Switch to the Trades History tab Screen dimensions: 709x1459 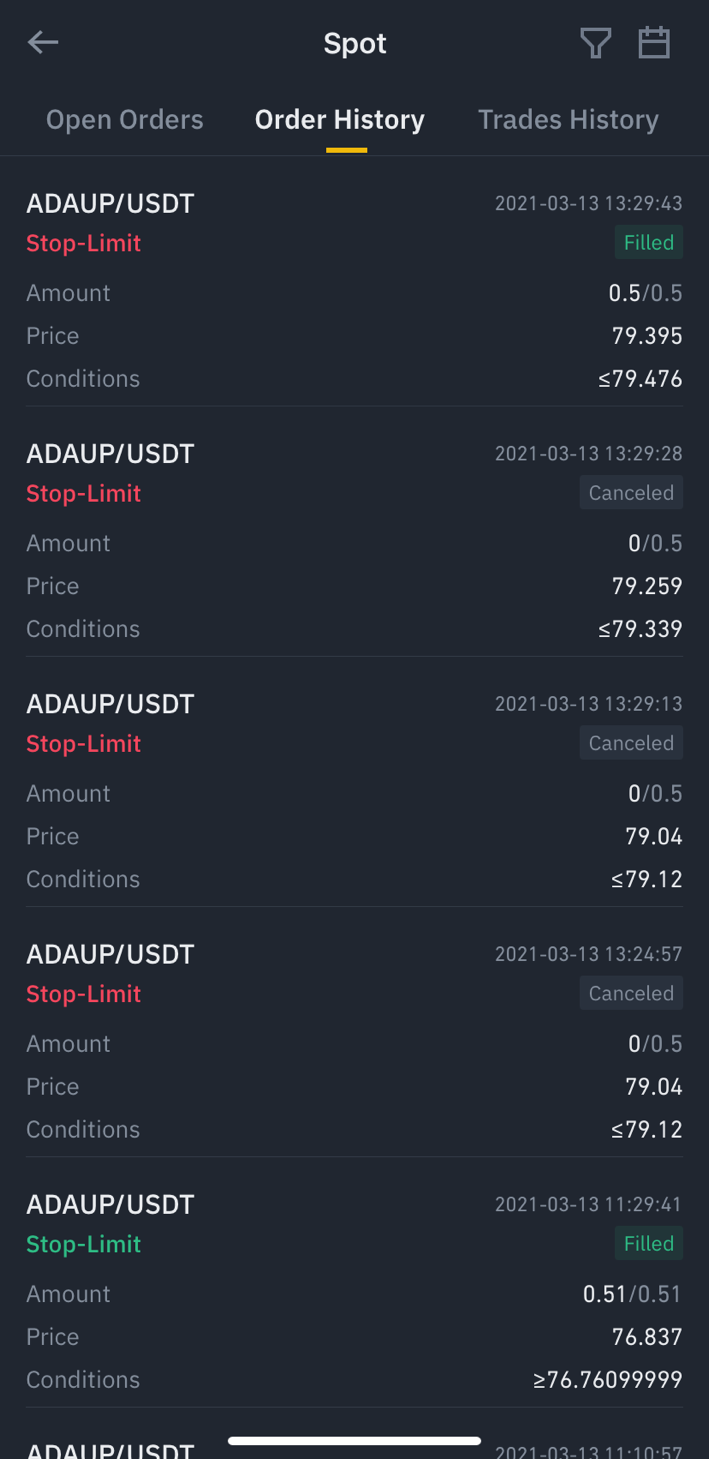coord(568,120)
